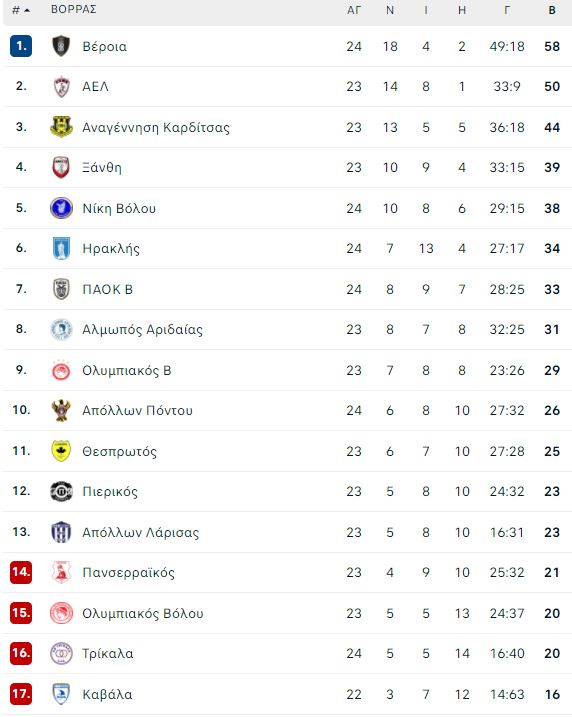Screen dimensions: 572x717
Task: Select the Θεσπρωτός yellow shield badge
Action: pyautogui.click(x=61, y=451)
